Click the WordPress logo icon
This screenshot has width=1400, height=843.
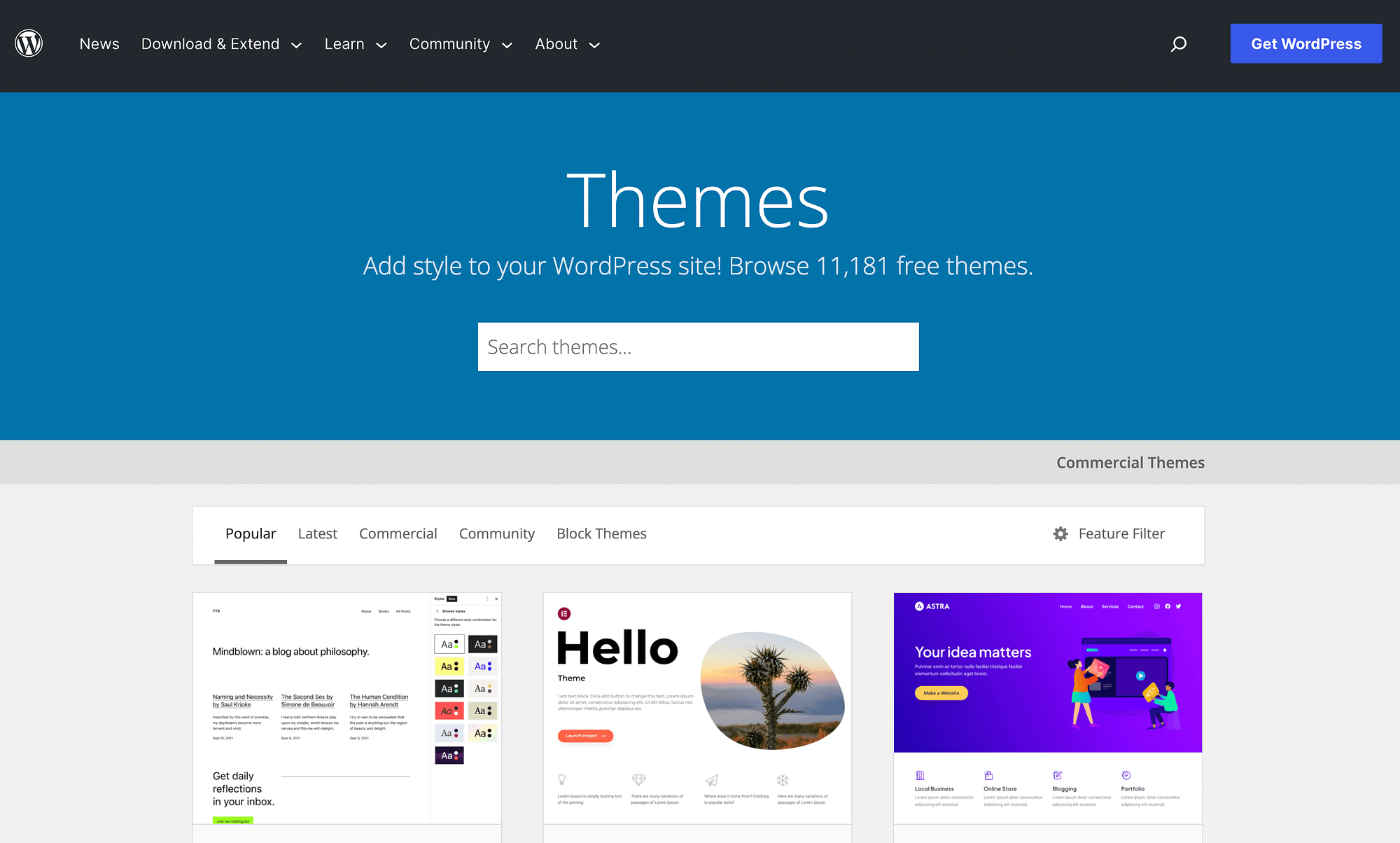pyautogui.click(x=27, y=43)
